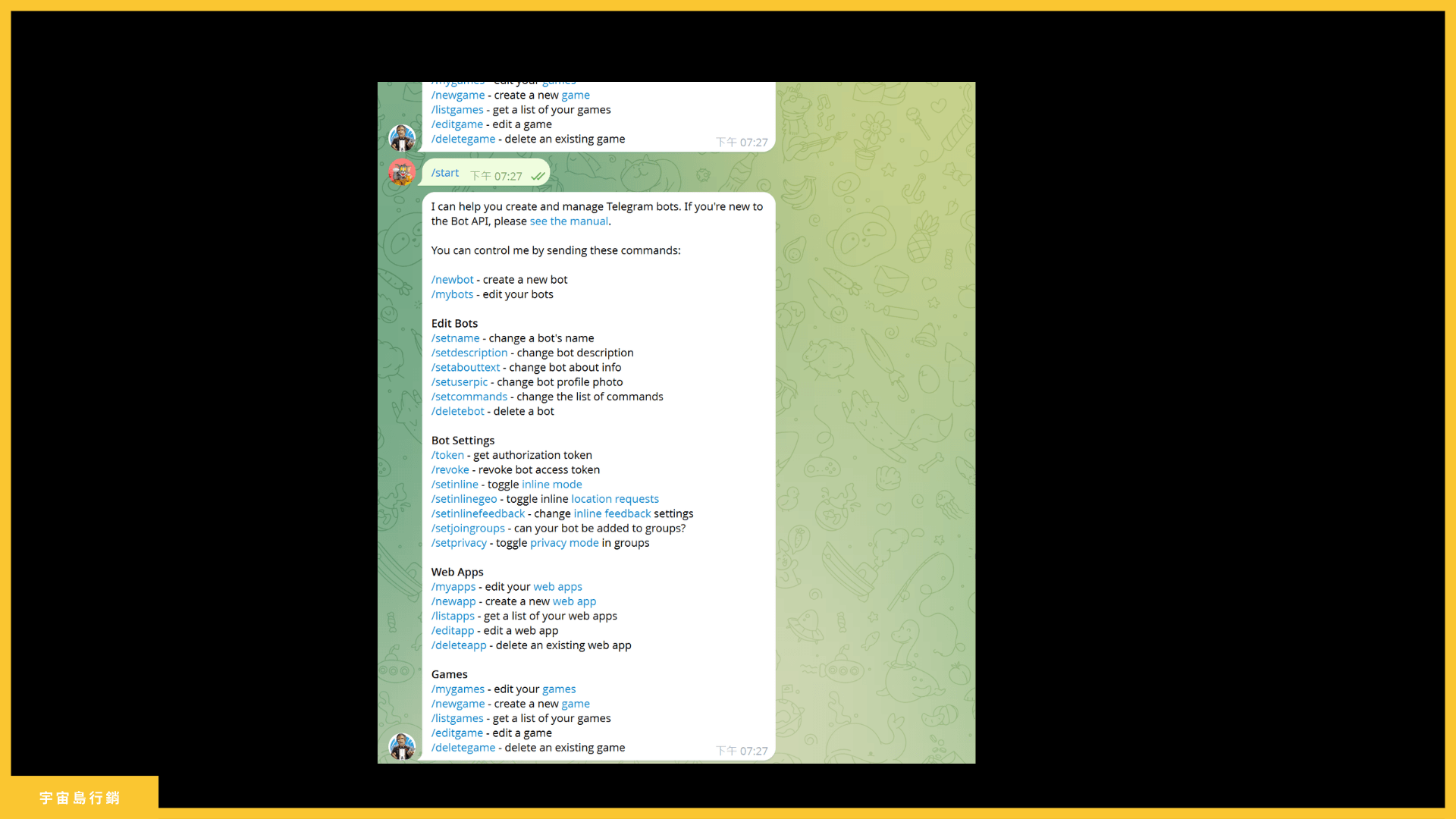Image resolution: width=1456 pixels, height=819 pixels.
Task: Click BotFather's avatar beside the bottom message
Action: pos(402,746)
